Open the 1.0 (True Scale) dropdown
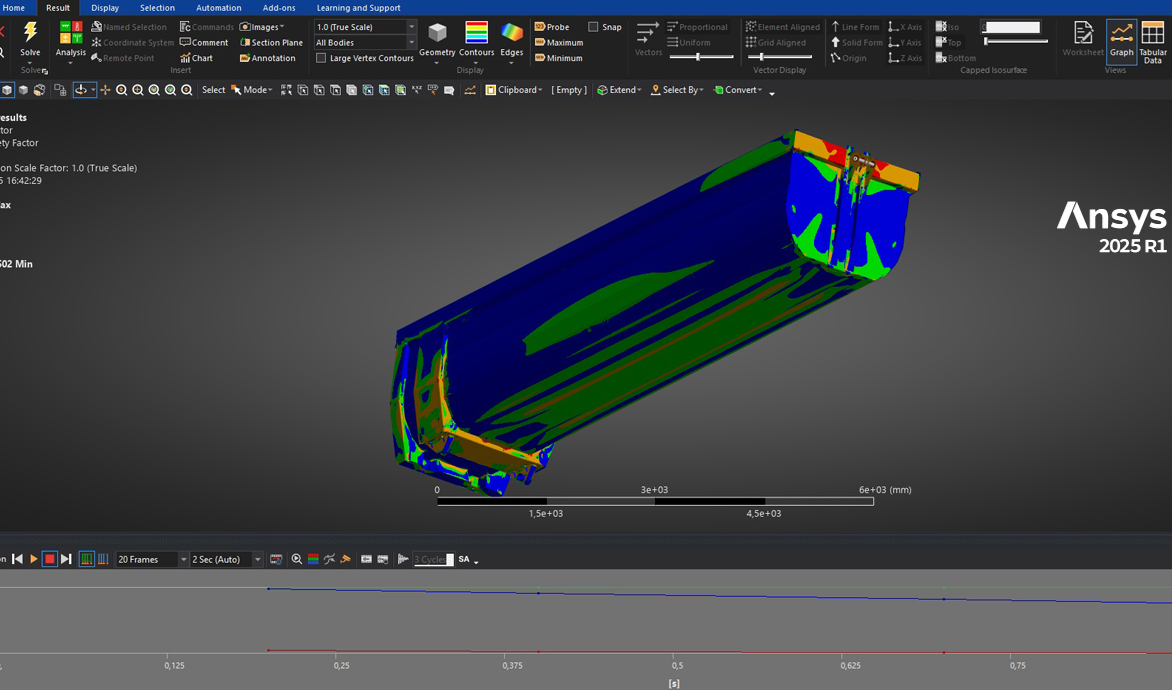 pos(411,27)
